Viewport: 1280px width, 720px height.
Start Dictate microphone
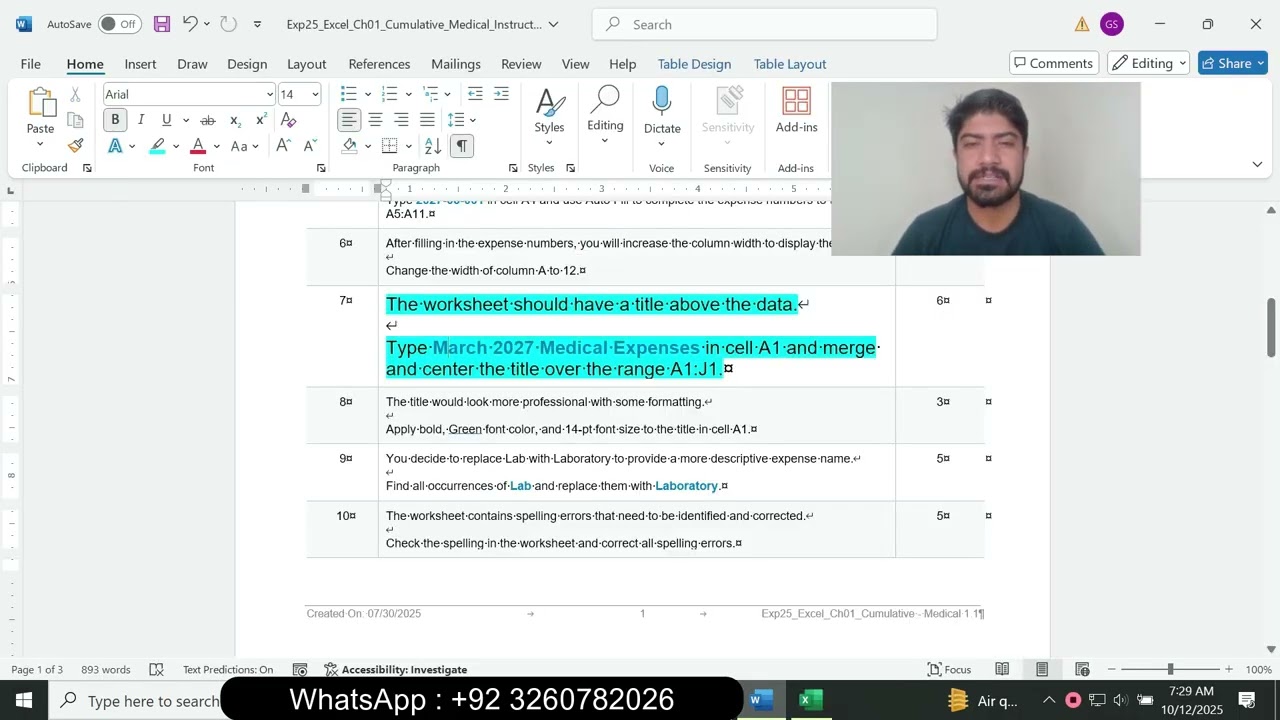pyautogui.click(x=662, y=110)
